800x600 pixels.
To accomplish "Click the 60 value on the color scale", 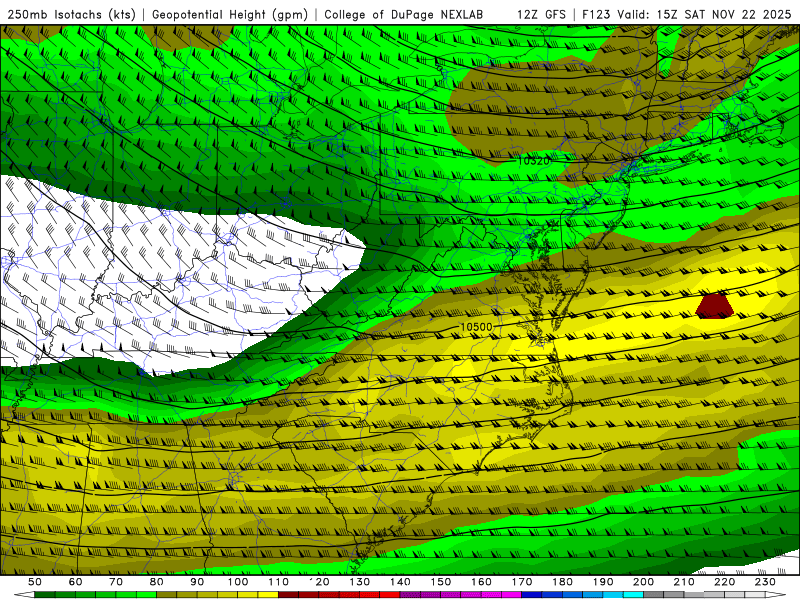I will coord(76,582).
